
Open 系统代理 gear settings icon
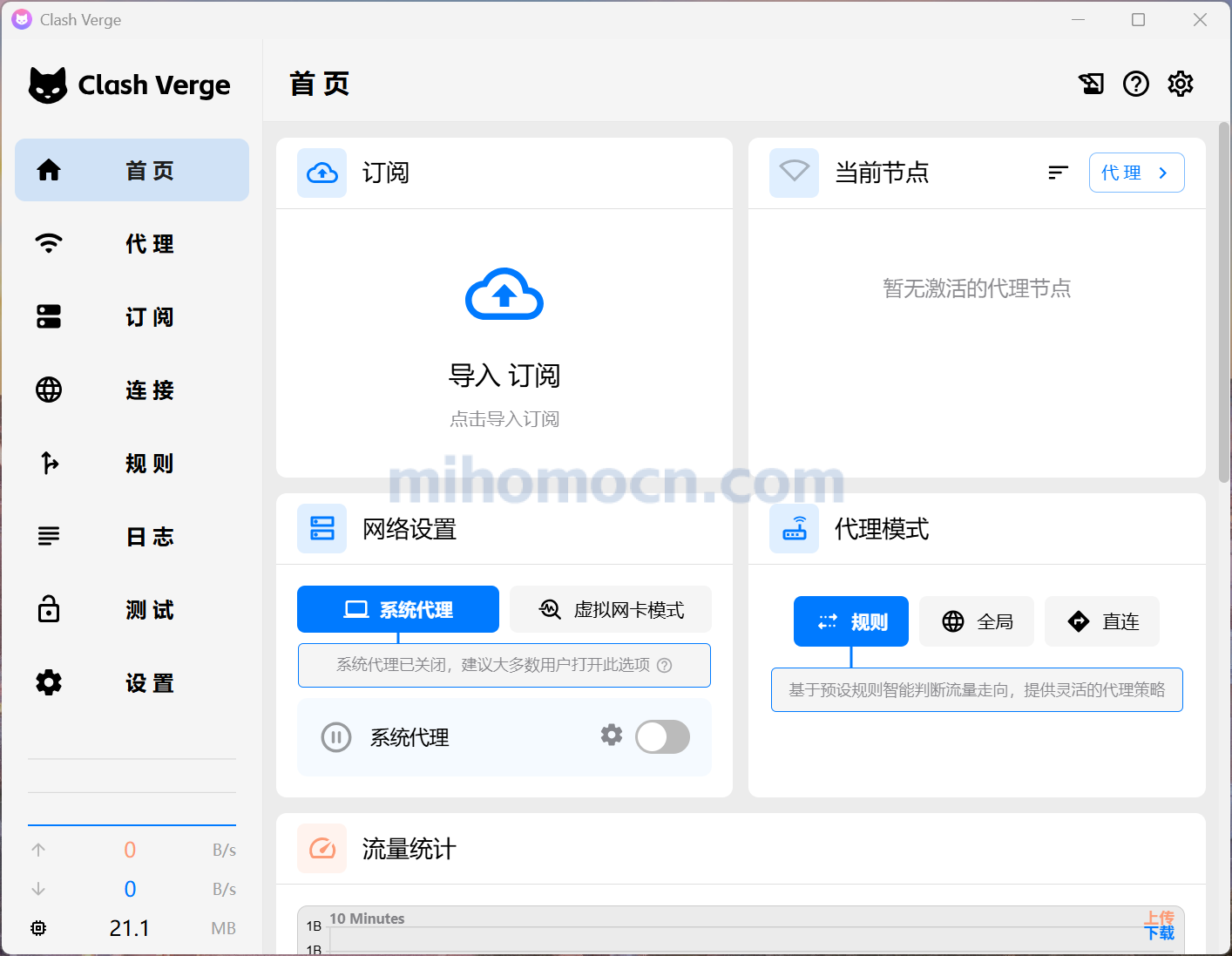(612, 735)
